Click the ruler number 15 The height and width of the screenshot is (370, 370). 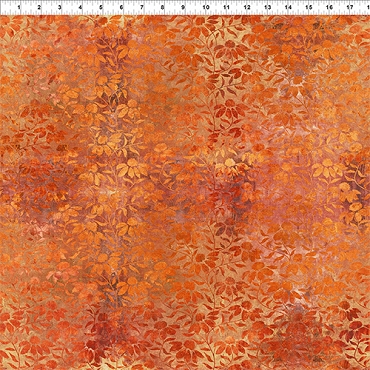click(309, 7)
